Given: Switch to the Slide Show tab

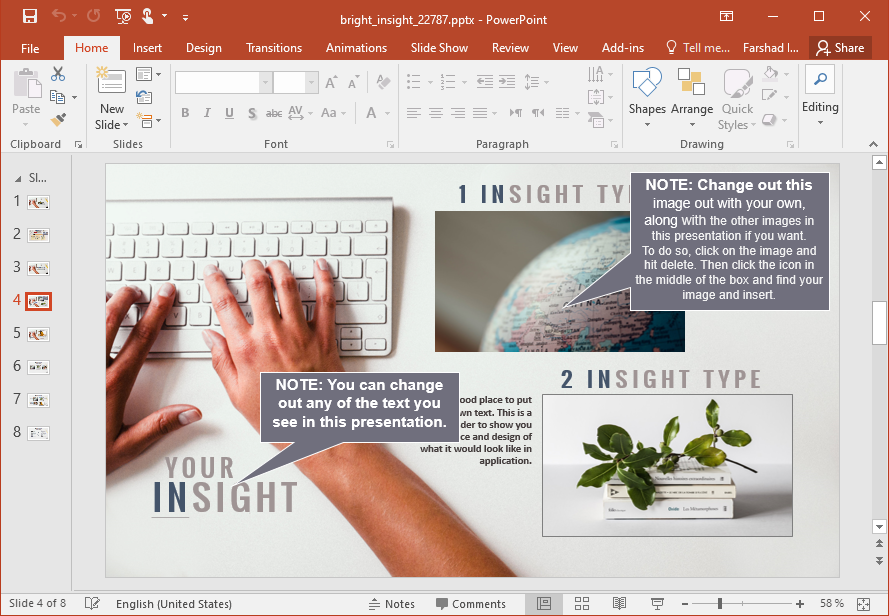Looking at the screenshot, I should (439, 48).
